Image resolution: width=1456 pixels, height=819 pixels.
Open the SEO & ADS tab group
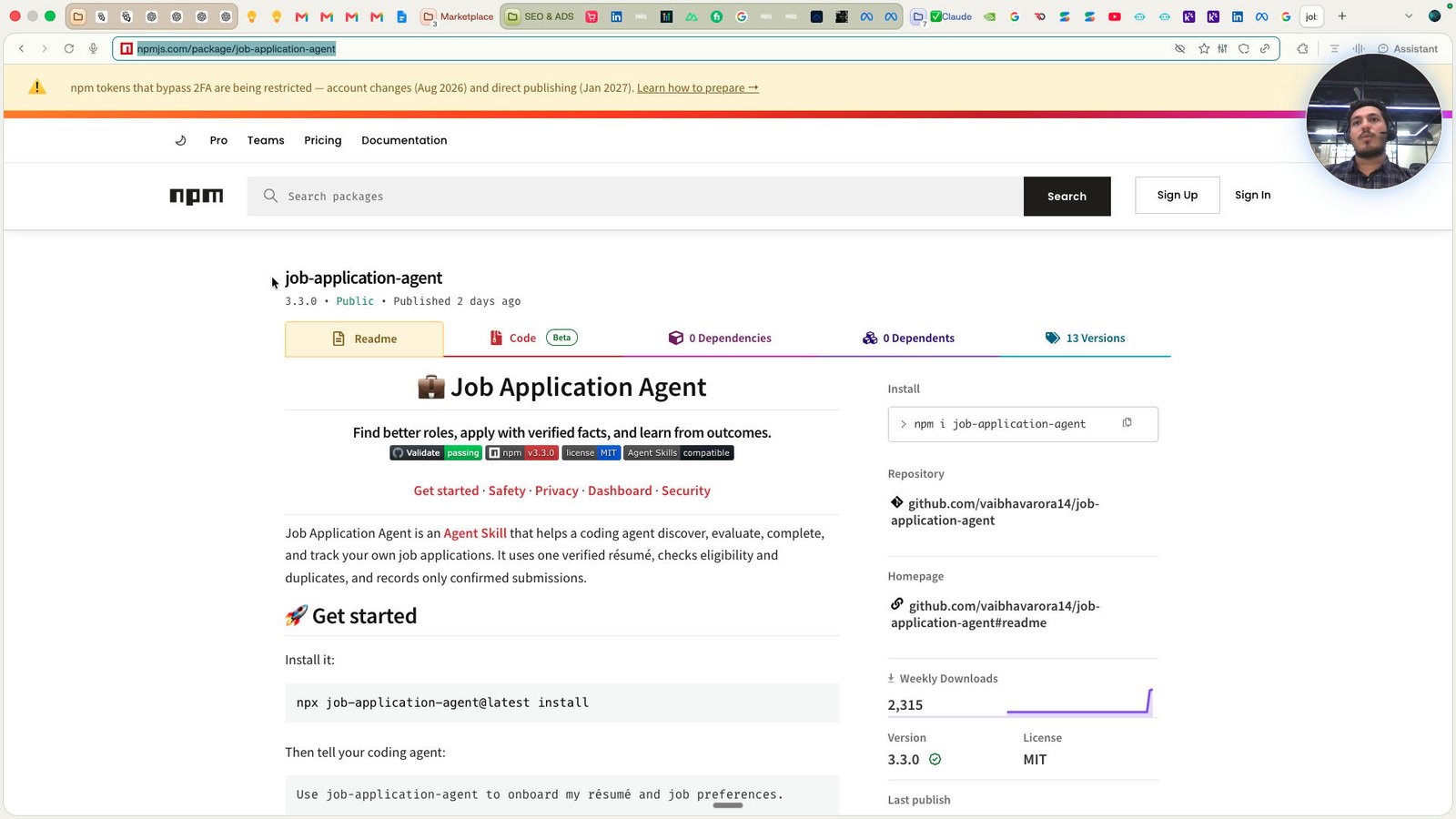click(x=541, y=16)
